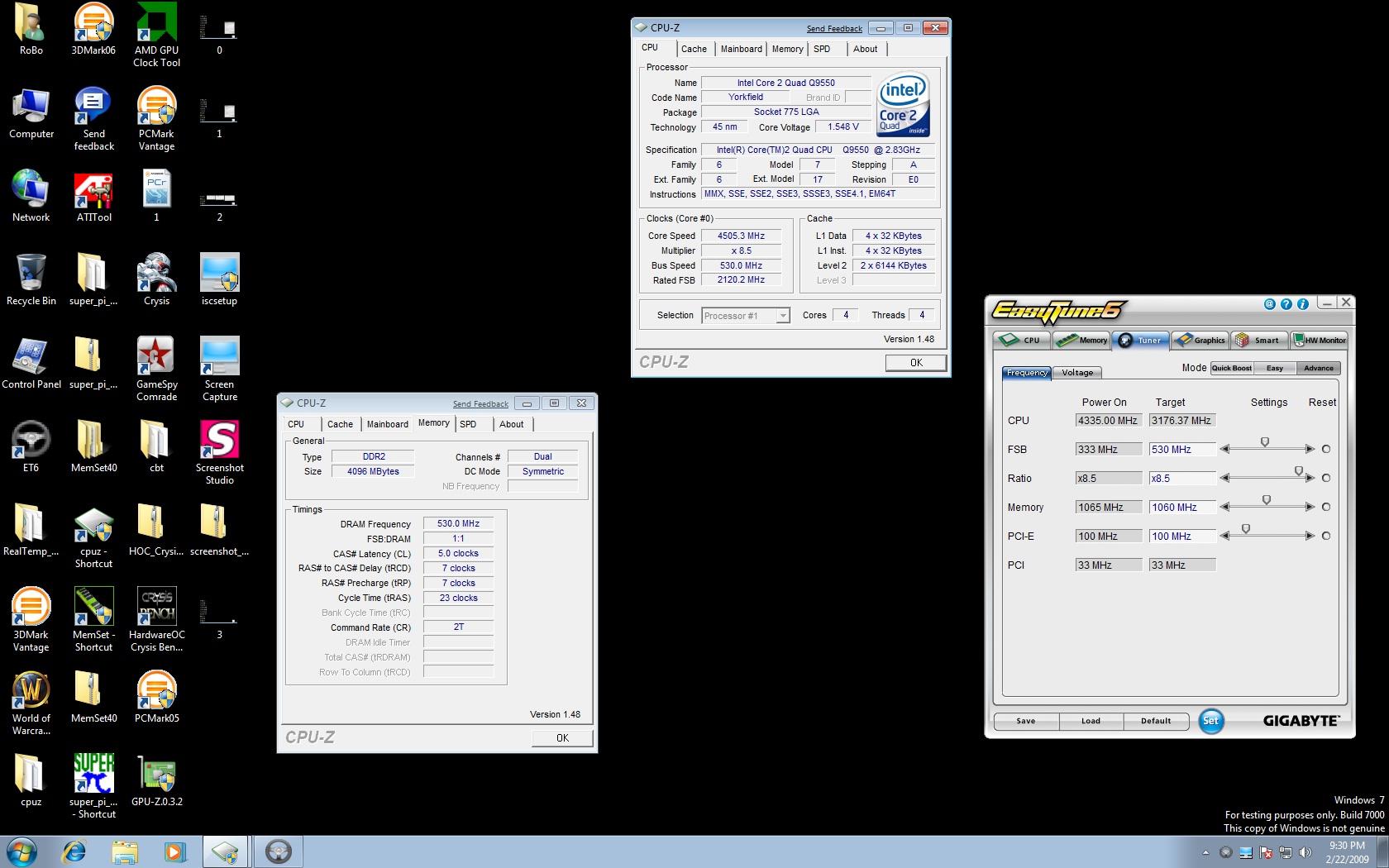The height and width of the screenshot is (868, 1389).
Task: Select the ATITool desktop icon
Action: click(93, 197)
